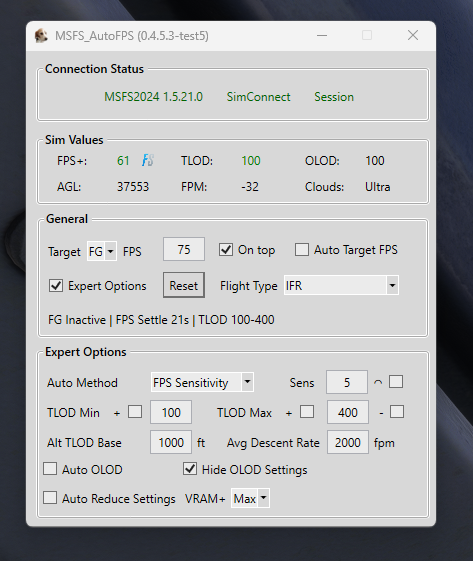Uncheck the On top checkbox
Image resolution: width=473 pixels, height=561 pixels.
click(x=226, y=250)
